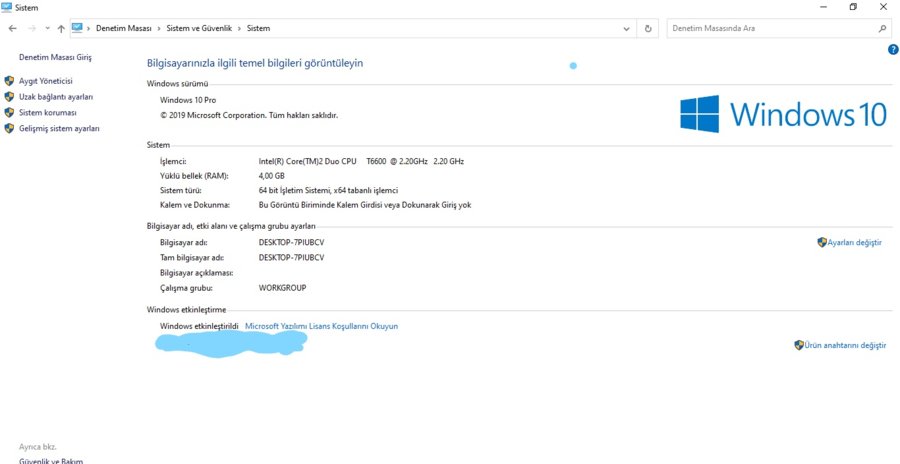This screenshot has width=900, height=464.
Task: Click Ürün anahtarını değiştir link
Action: [x=845, y=346]
